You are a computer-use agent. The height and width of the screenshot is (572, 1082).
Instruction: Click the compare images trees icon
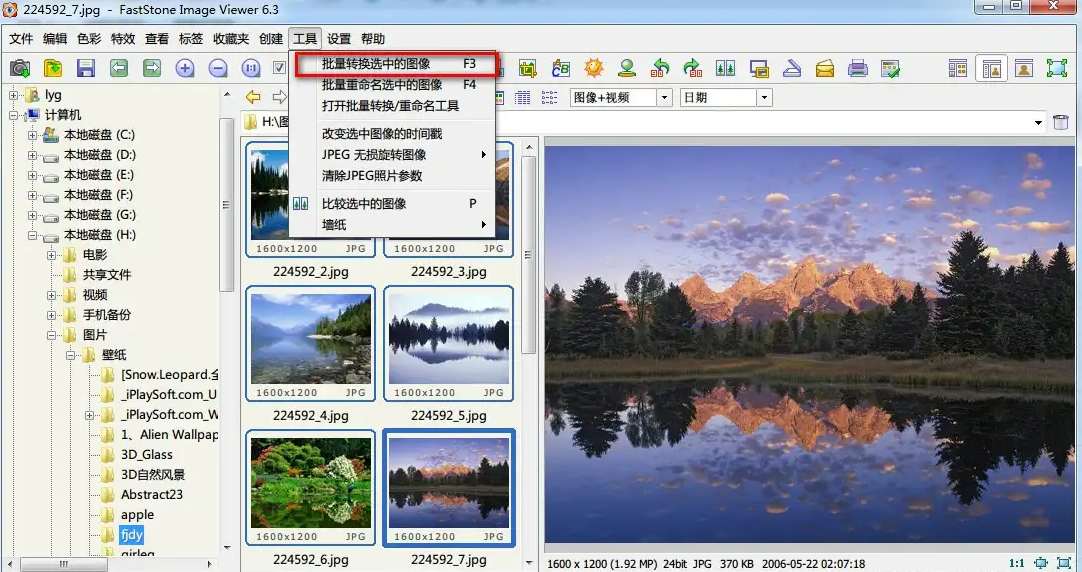(x=725, y=68)
